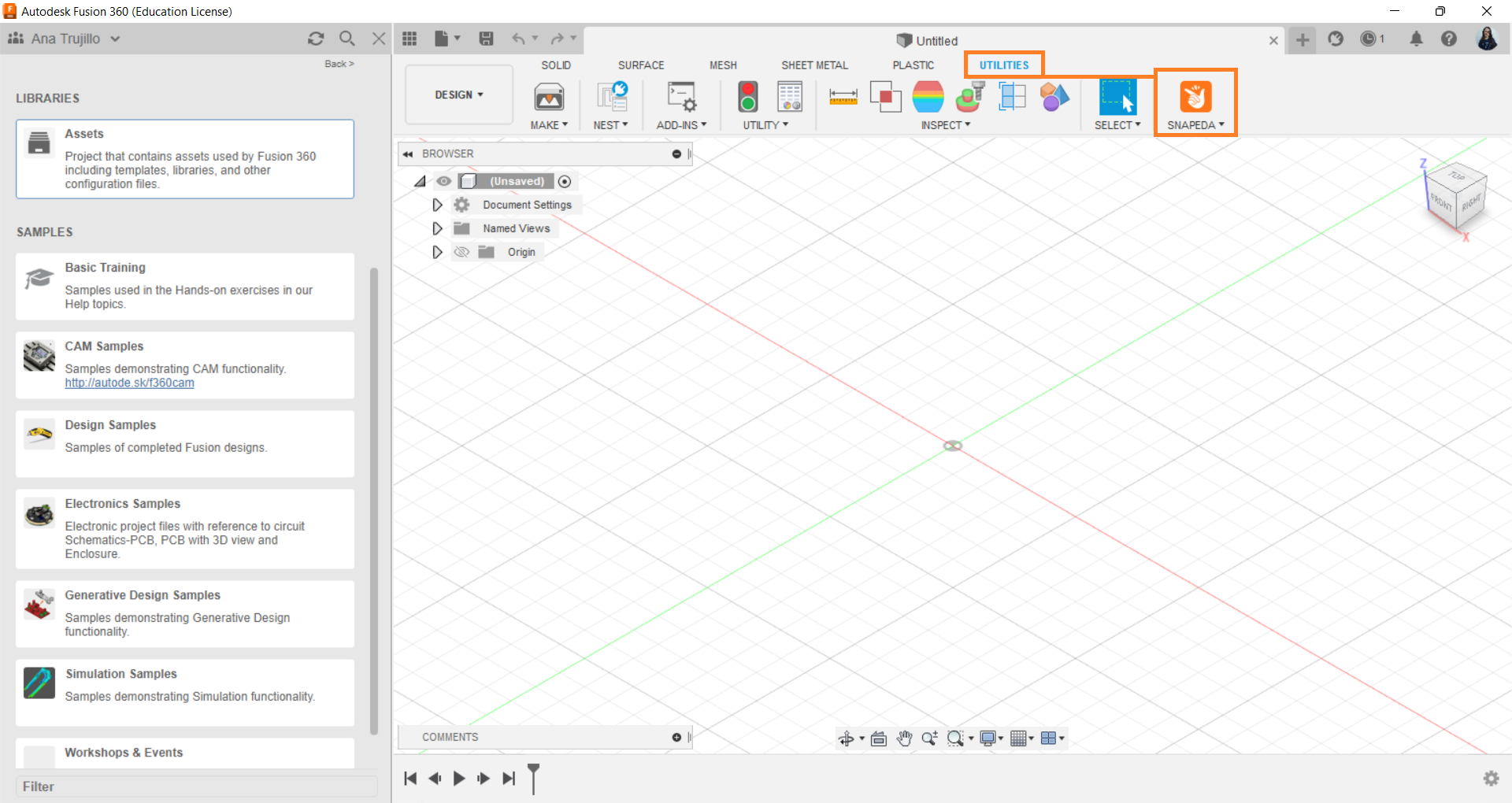This screenshot has height=803, width=1512.
Task: Expand the Document Settings node
Action: click(x=437, y=205)
